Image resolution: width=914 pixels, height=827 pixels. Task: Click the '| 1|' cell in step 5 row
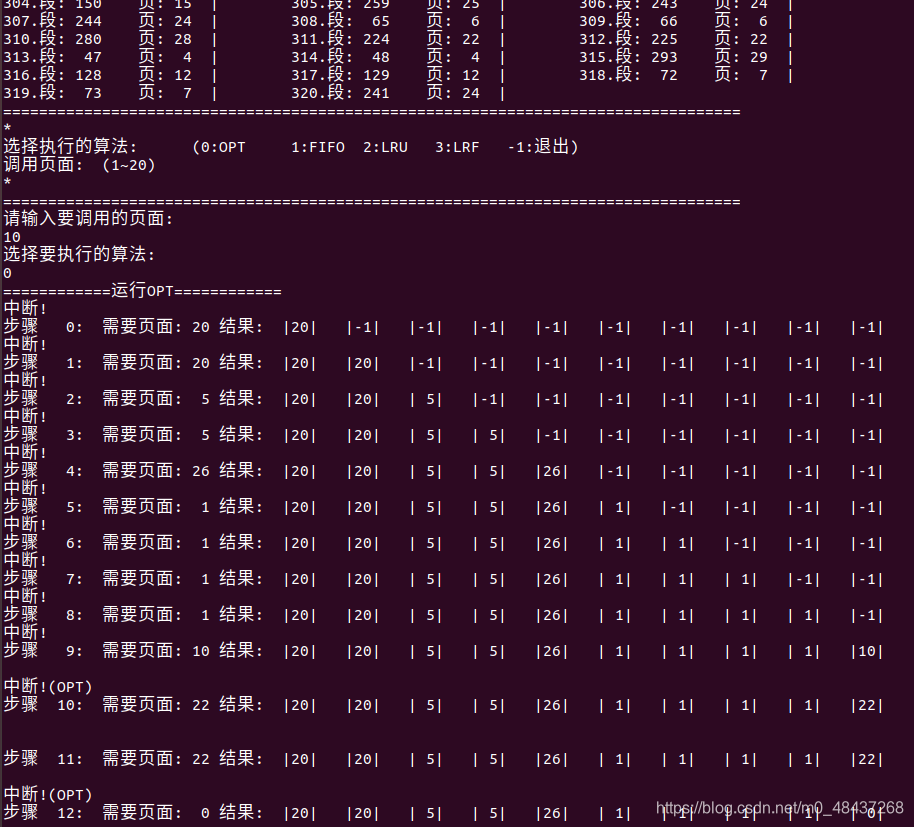pyautogui.click(x=614, y=508)
